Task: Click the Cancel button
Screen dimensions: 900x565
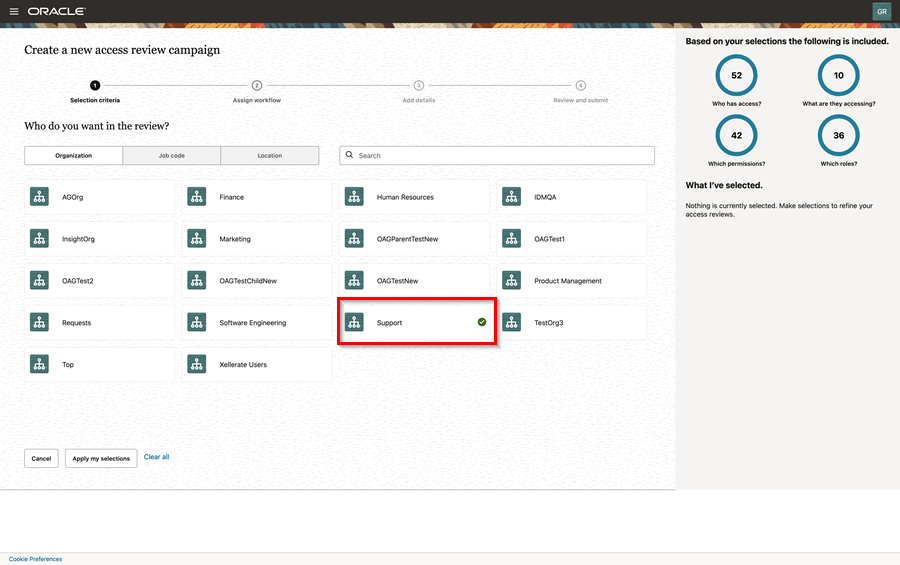Action: [x=41, y=458]
